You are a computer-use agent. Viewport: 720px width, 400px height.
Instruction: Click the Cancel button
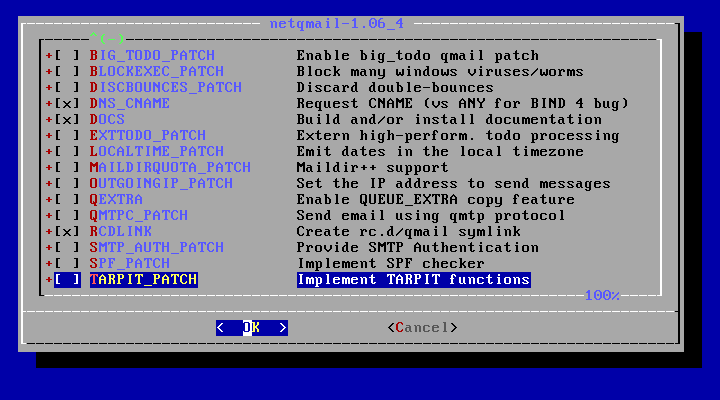tap(422, 327)
